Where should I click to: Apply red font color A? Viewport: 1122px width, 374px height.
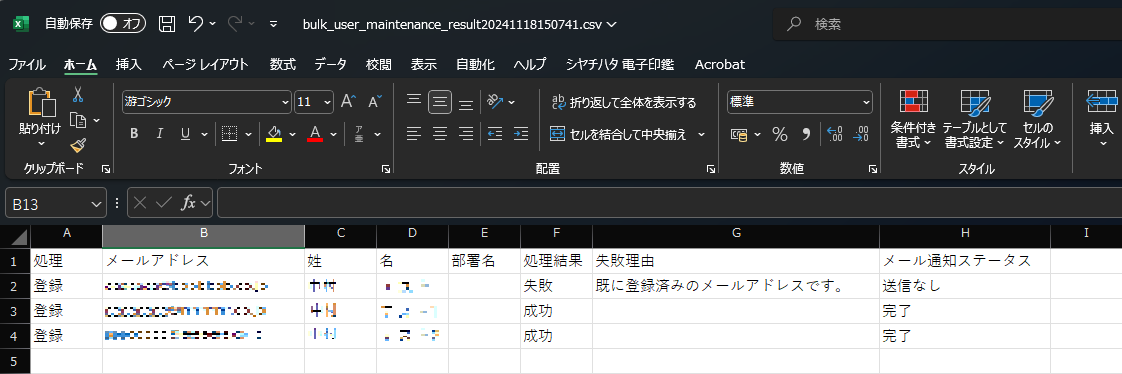point(315,133)
